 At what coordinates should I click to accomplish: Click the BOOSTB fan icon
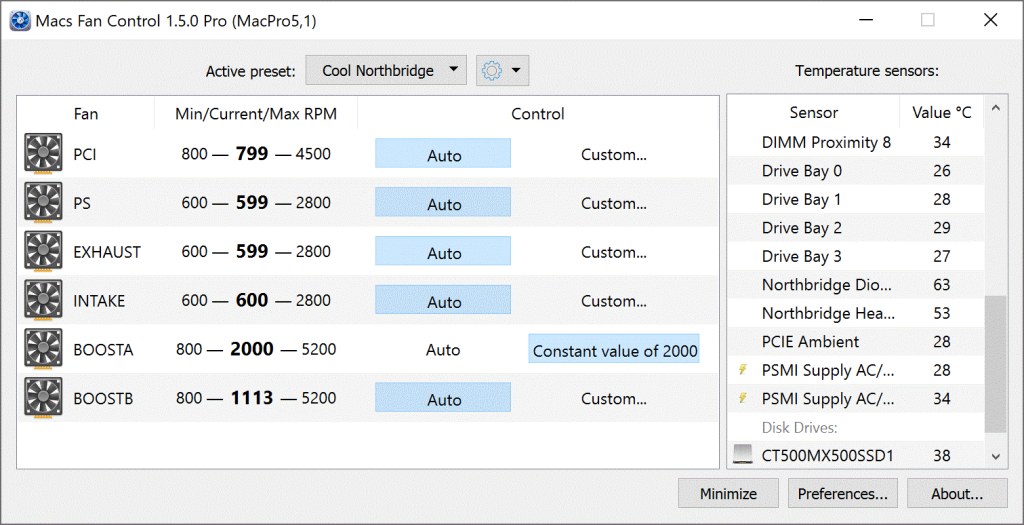pos(43,399)
